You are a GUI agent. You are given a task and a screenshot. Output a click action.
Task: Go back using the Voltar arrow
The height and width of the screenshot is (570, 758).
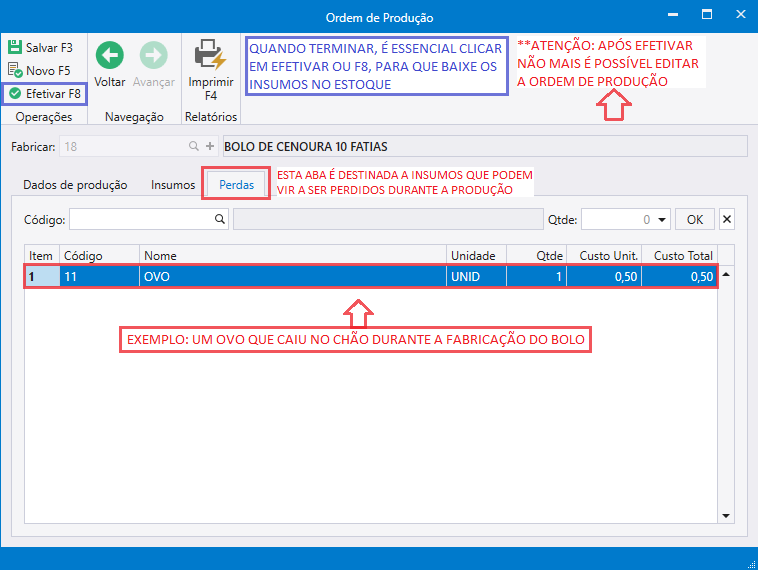pos(110,65)
